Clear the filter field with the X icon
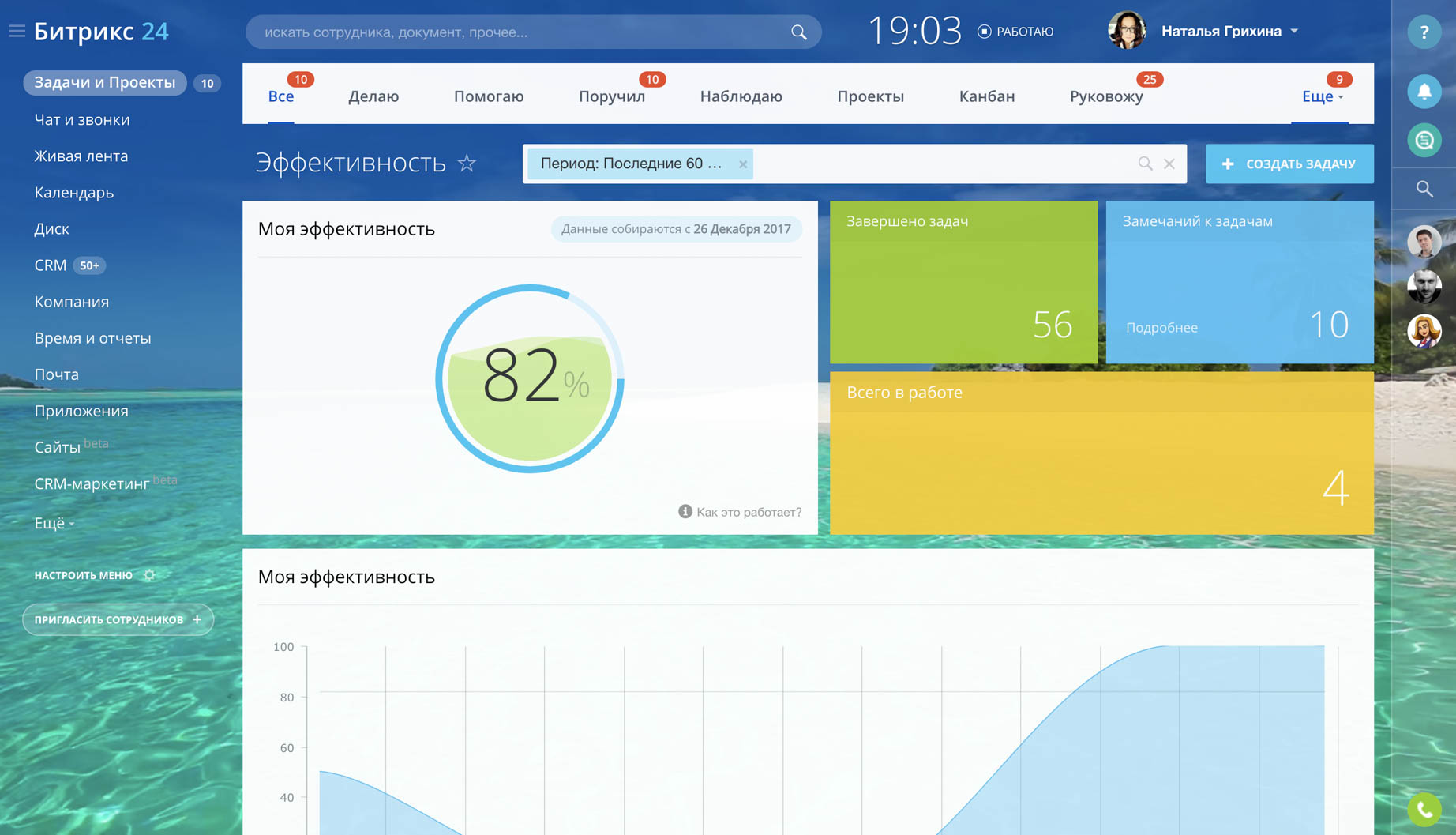Image resolution: width=1456 pixels, height=835 pixels. pos(1169,164)
